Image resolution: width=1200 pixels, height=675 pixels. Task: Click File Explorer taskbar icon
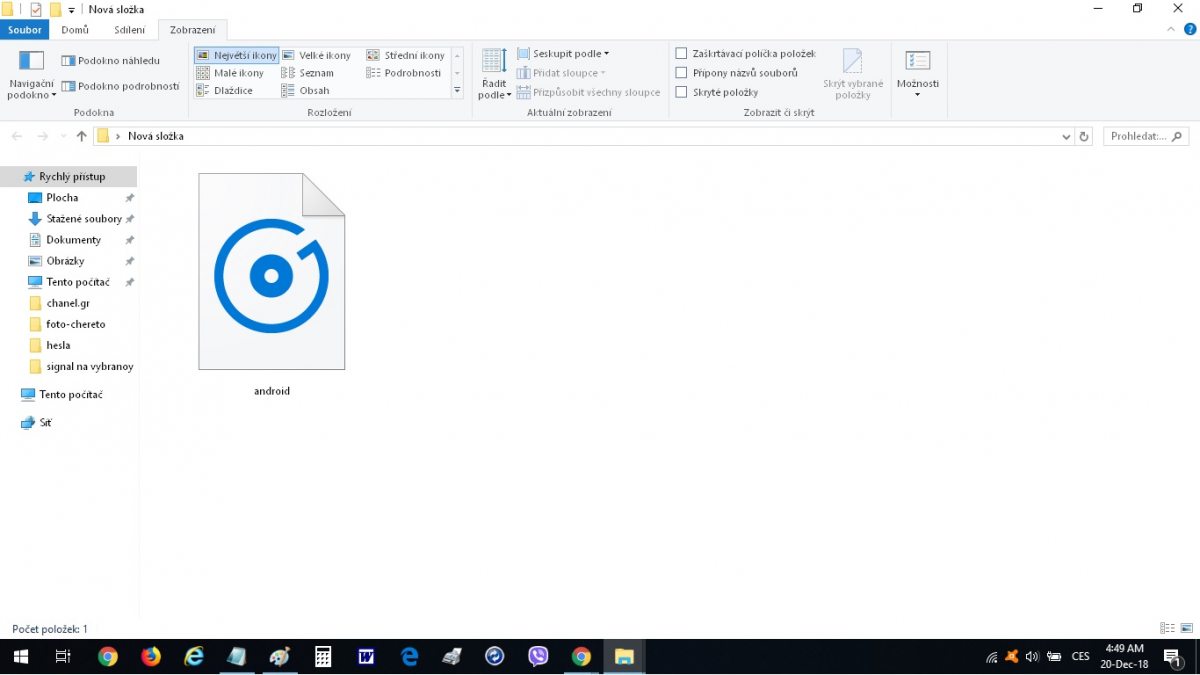624,657
